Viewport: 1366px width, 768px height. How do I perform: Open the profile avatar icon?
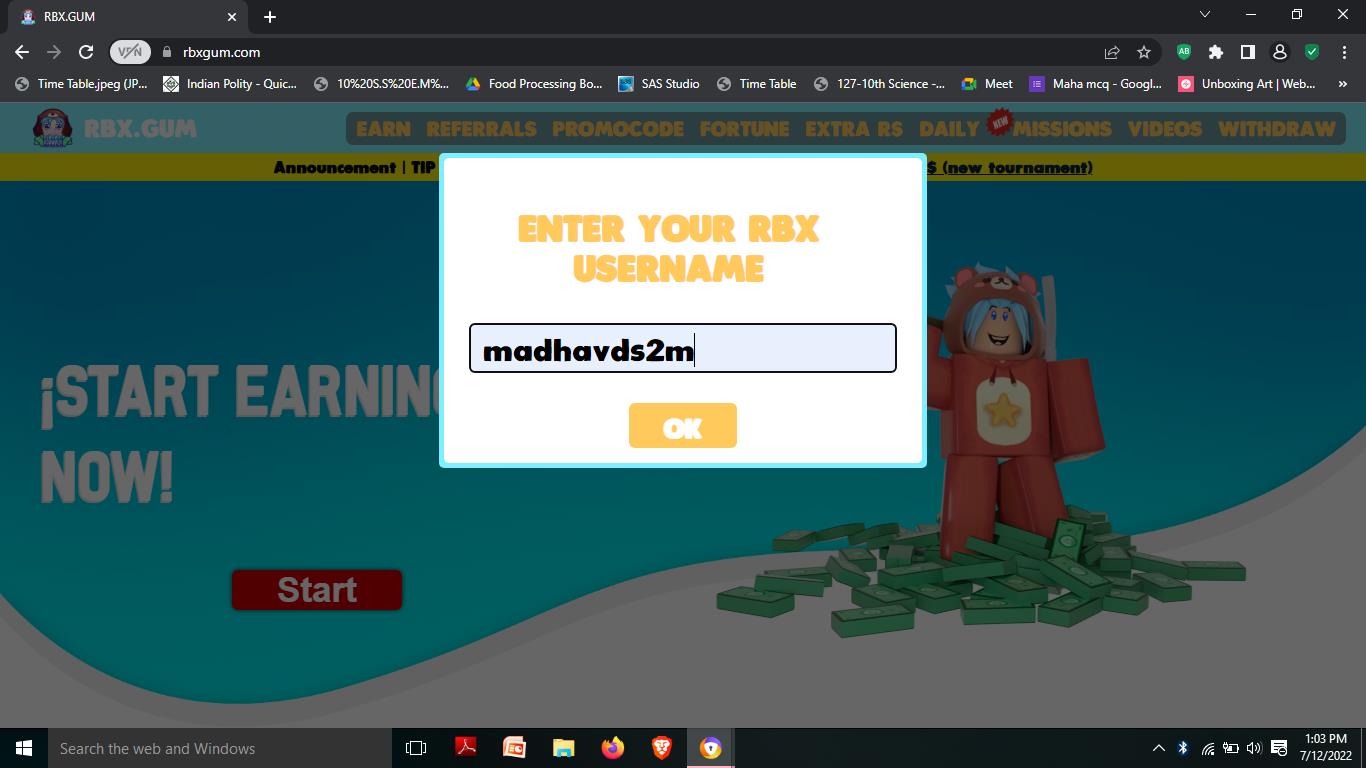(x=1279, y=52)
